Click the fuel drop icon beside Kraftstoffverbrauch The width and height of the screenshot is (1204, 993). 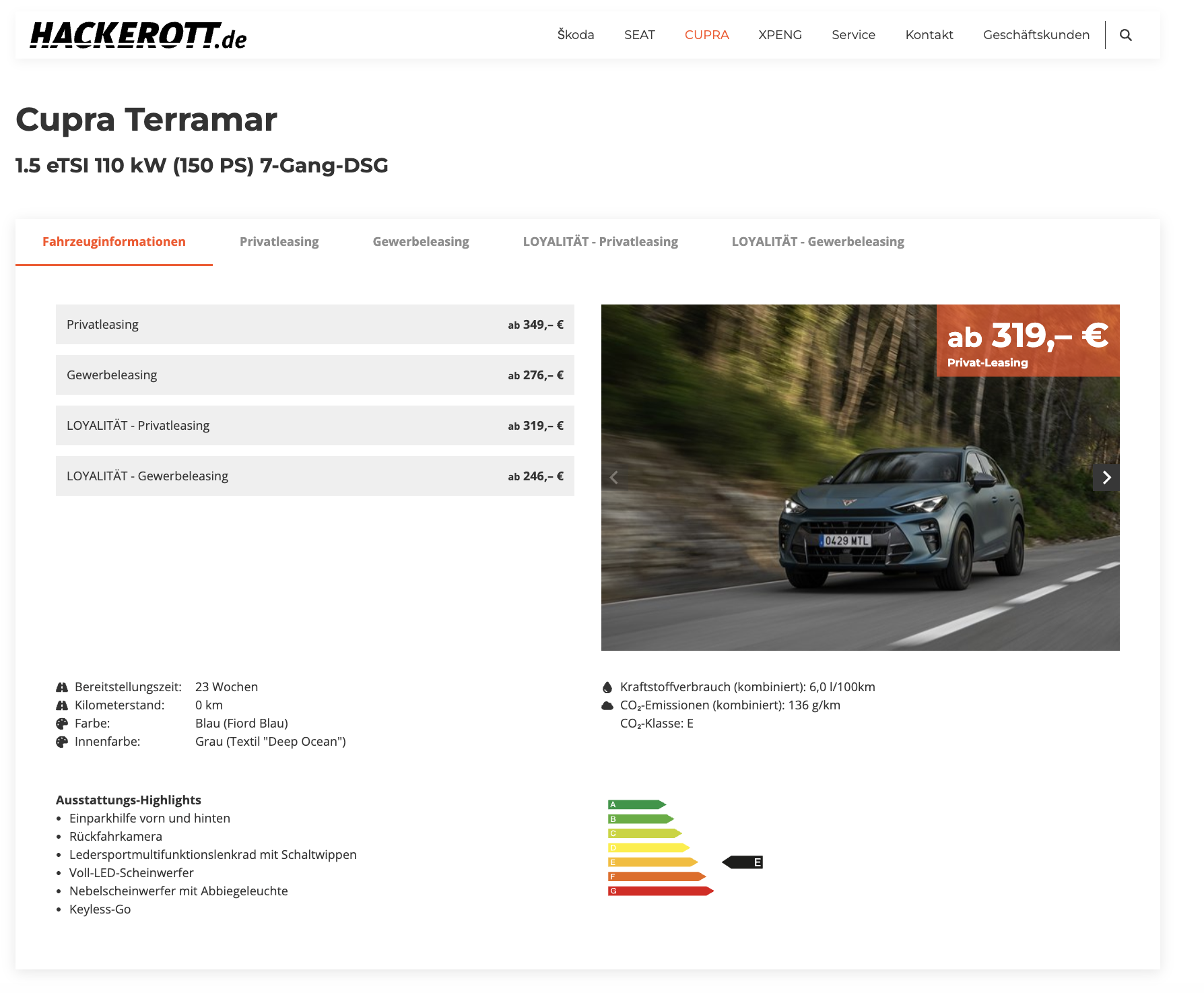pos(607,687)
